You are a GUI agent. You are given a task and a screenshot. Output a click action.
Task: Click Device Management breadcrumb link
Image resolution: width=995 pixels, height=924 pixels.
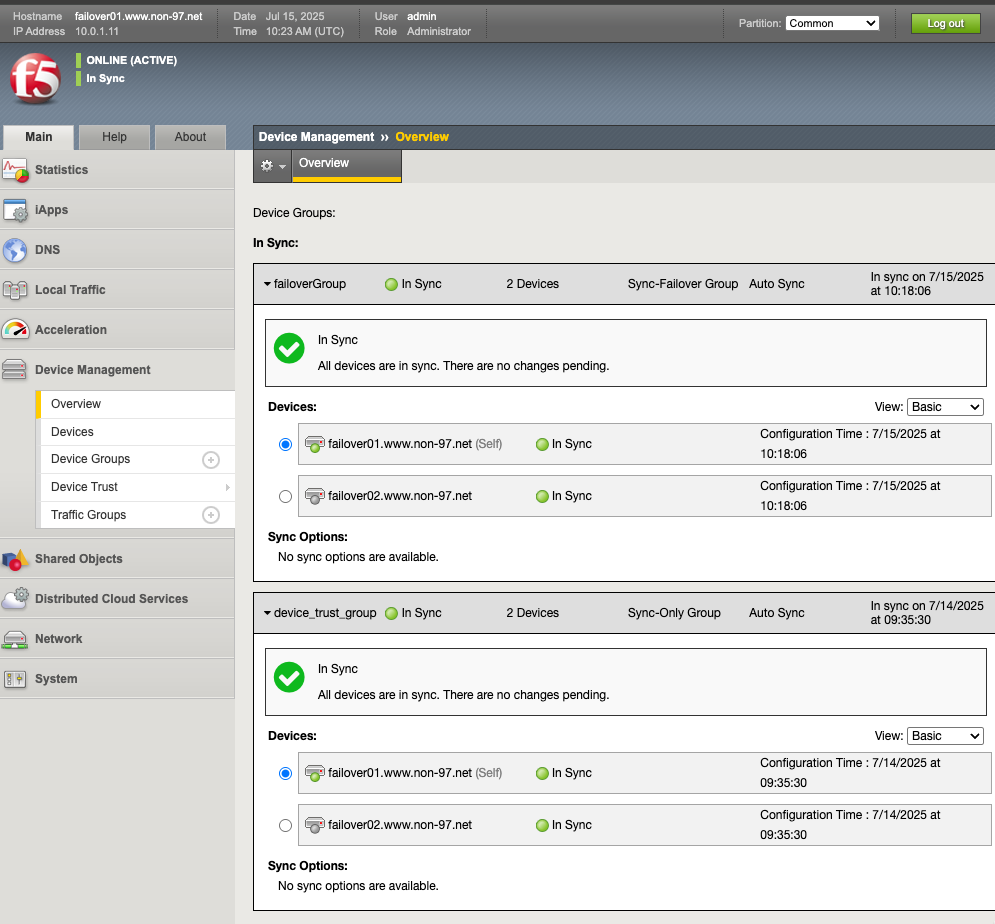point(316,137)
